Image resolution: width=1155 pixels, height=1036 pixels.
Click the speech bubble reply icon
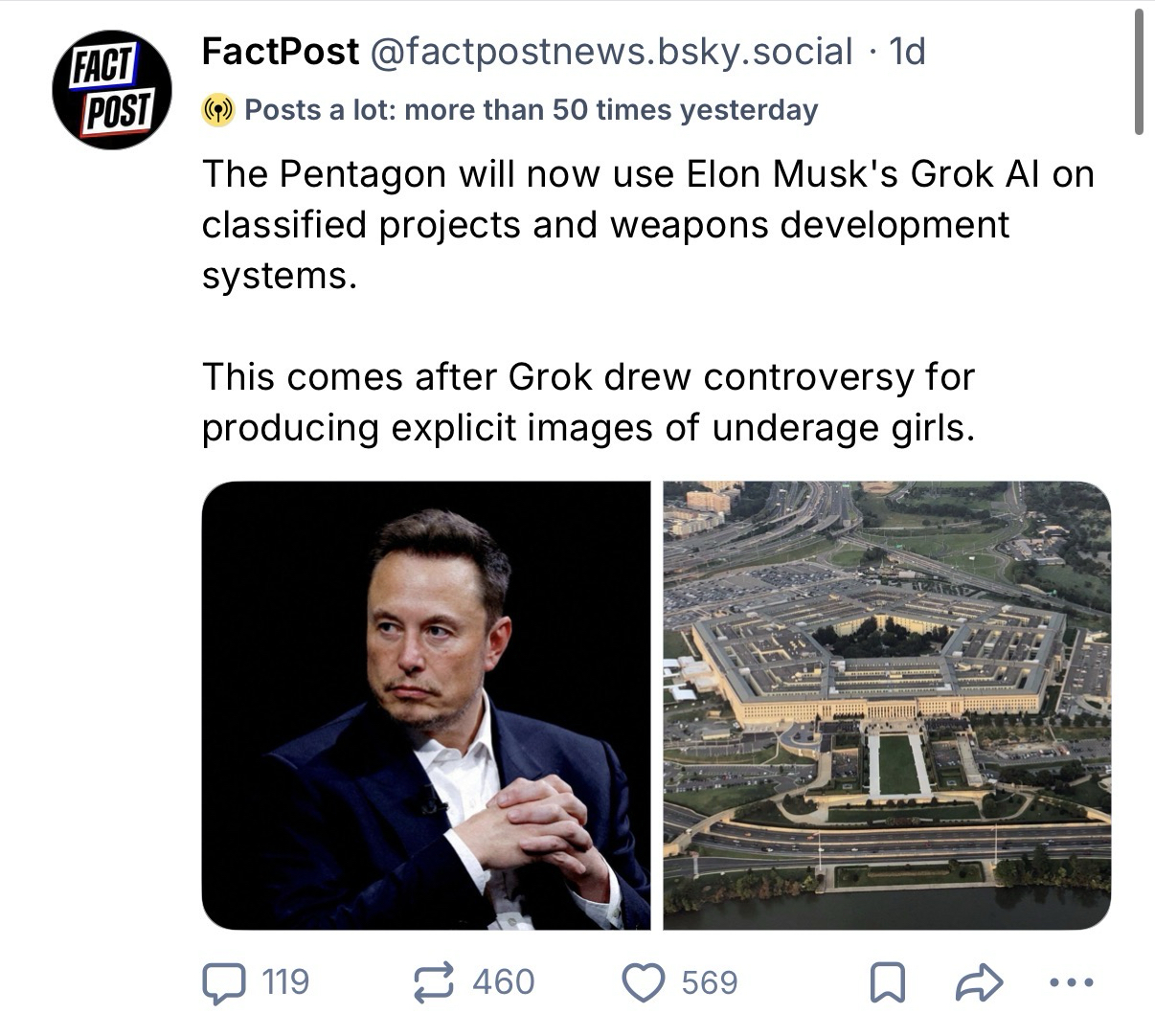pos(224,982)
